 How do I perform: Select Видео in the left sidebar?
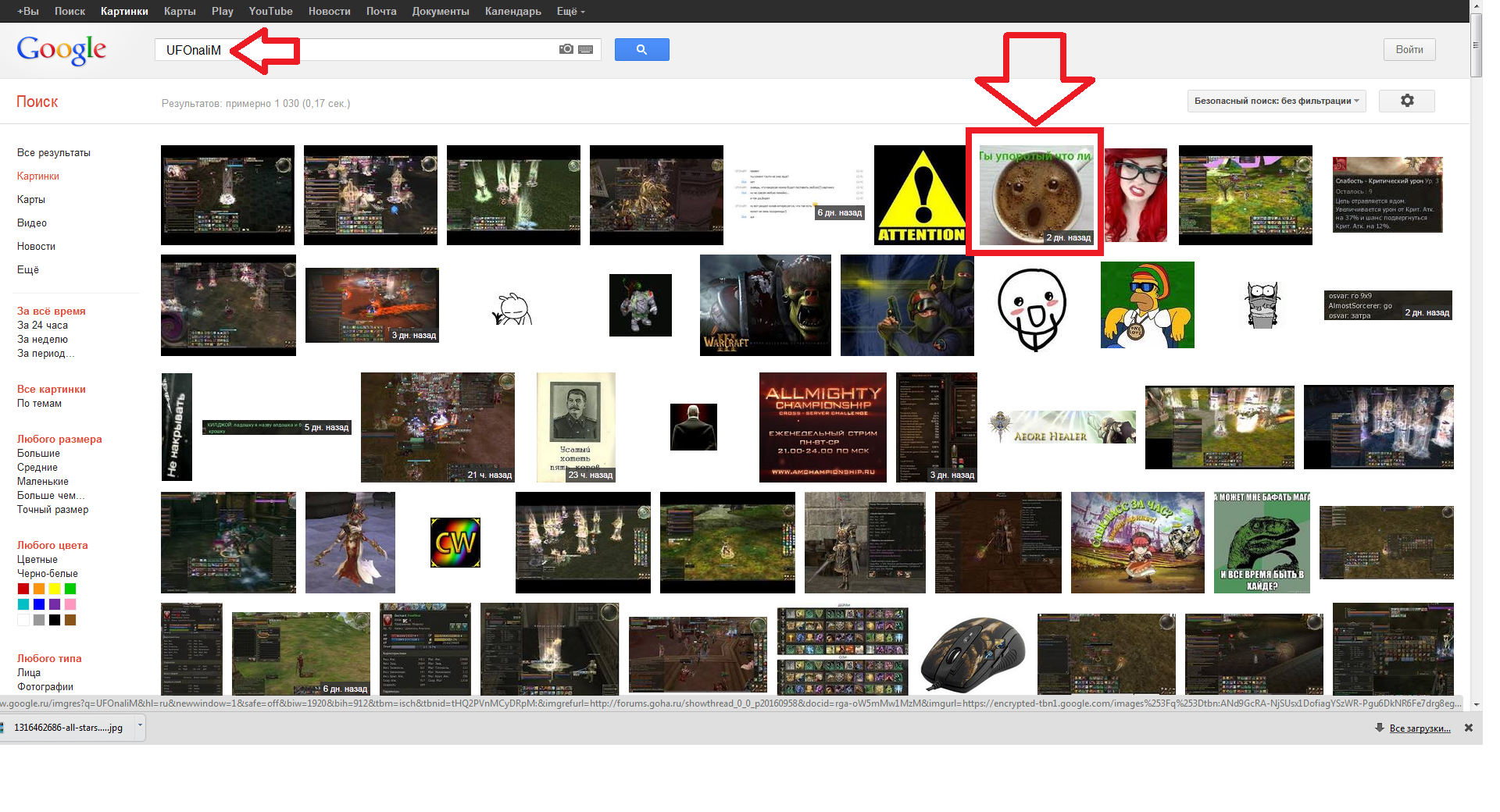[x=32, y=223]
